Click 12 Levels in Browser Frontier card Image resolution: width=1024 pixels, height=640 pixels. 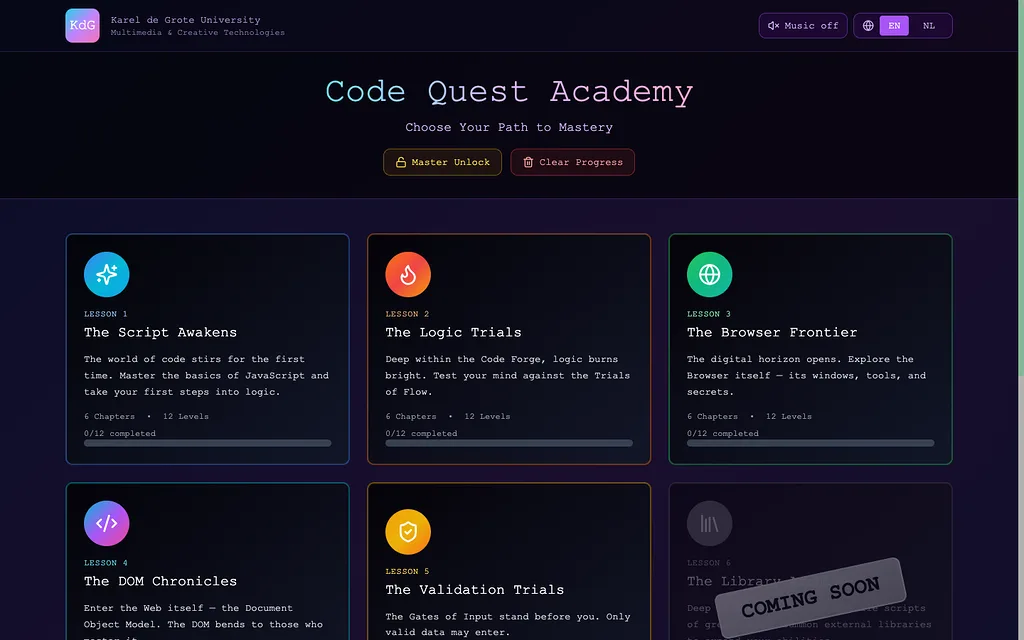(x=789, y=416)
